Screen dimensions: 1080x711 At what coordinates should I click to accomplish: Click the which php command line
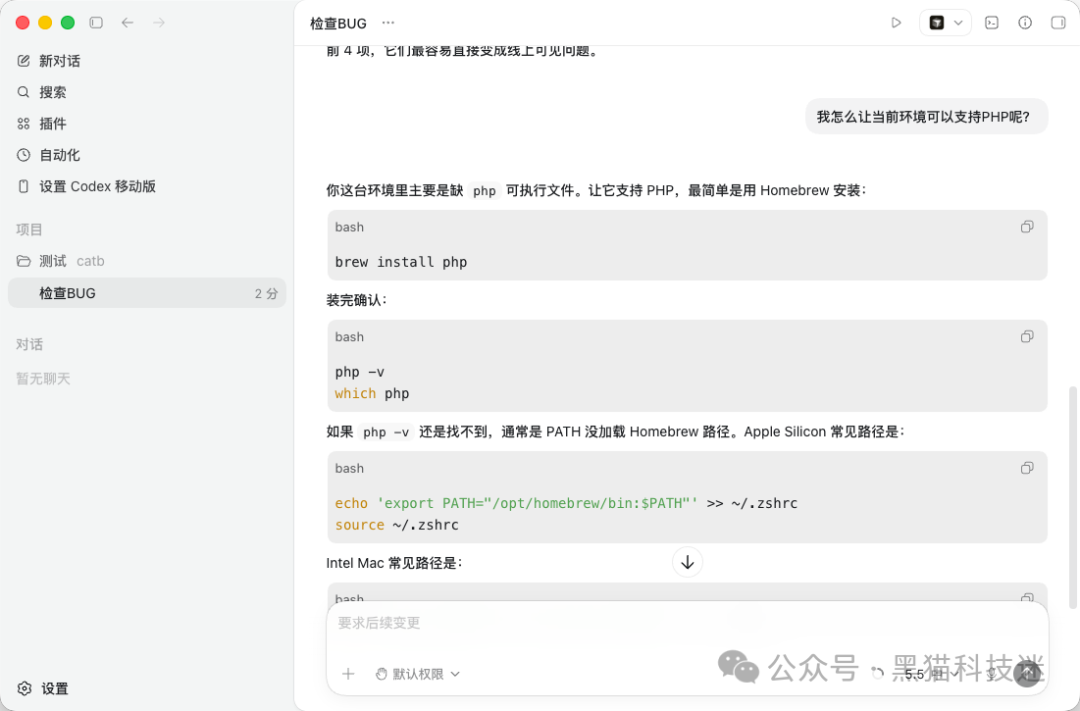point(372,393)
